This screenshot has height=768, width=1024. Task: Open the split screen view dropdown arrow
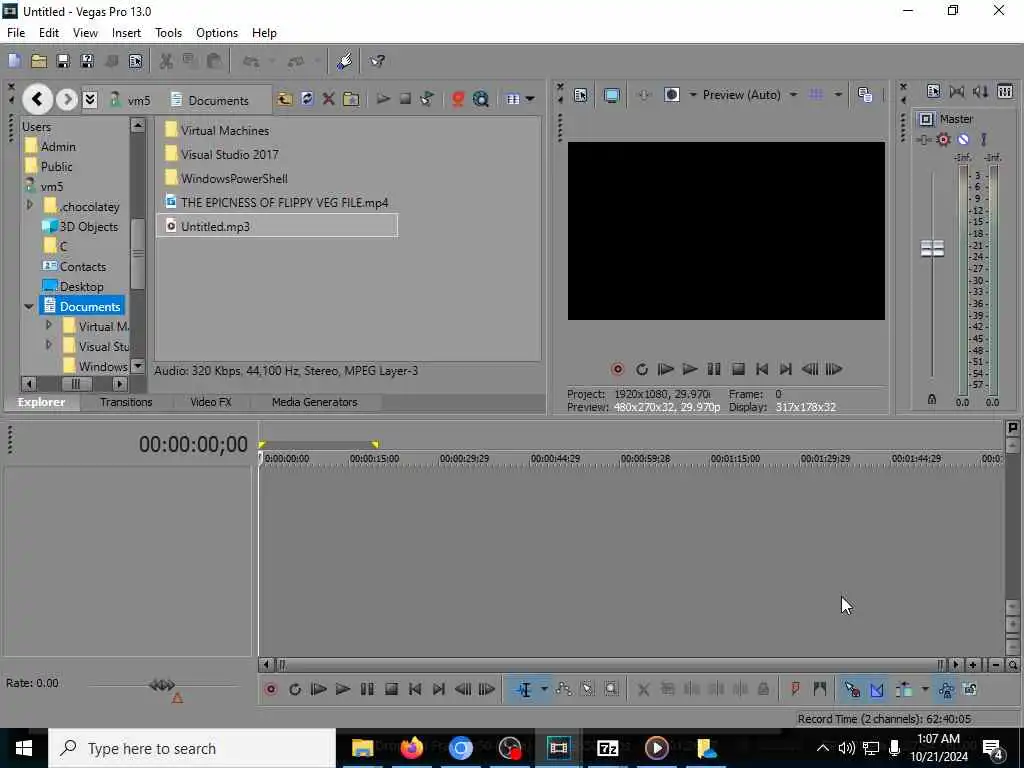pyautogui.click(x=693, y=95)
